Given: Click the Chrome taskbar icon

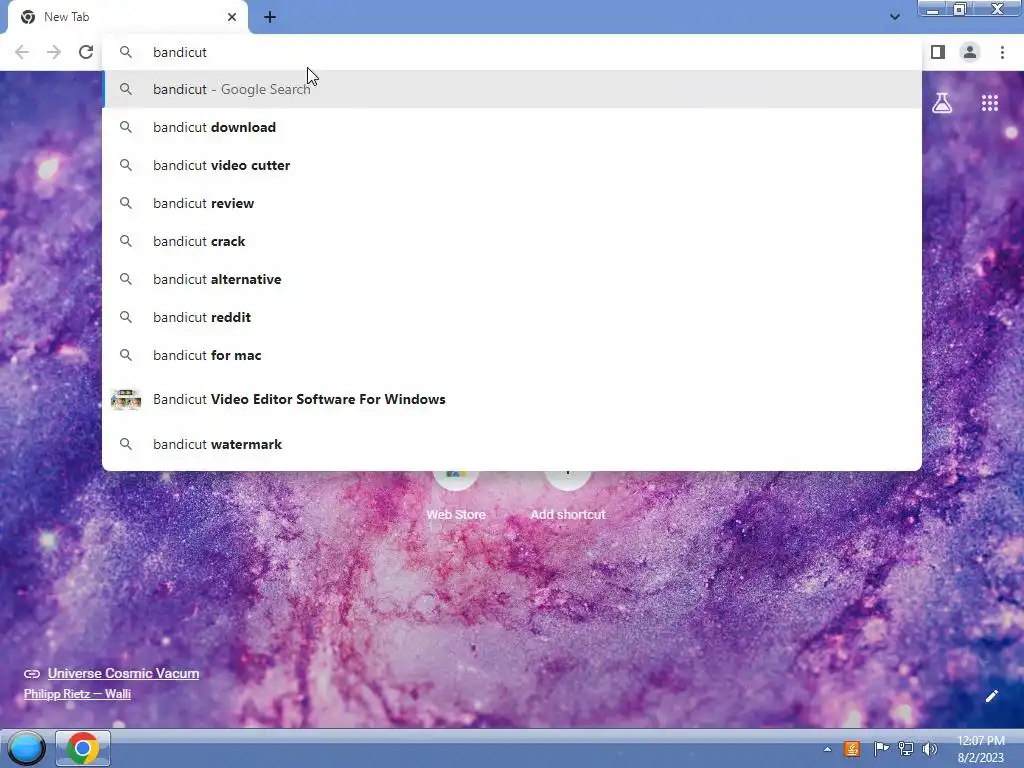Looking at the screenshot, I should point(82,748).
